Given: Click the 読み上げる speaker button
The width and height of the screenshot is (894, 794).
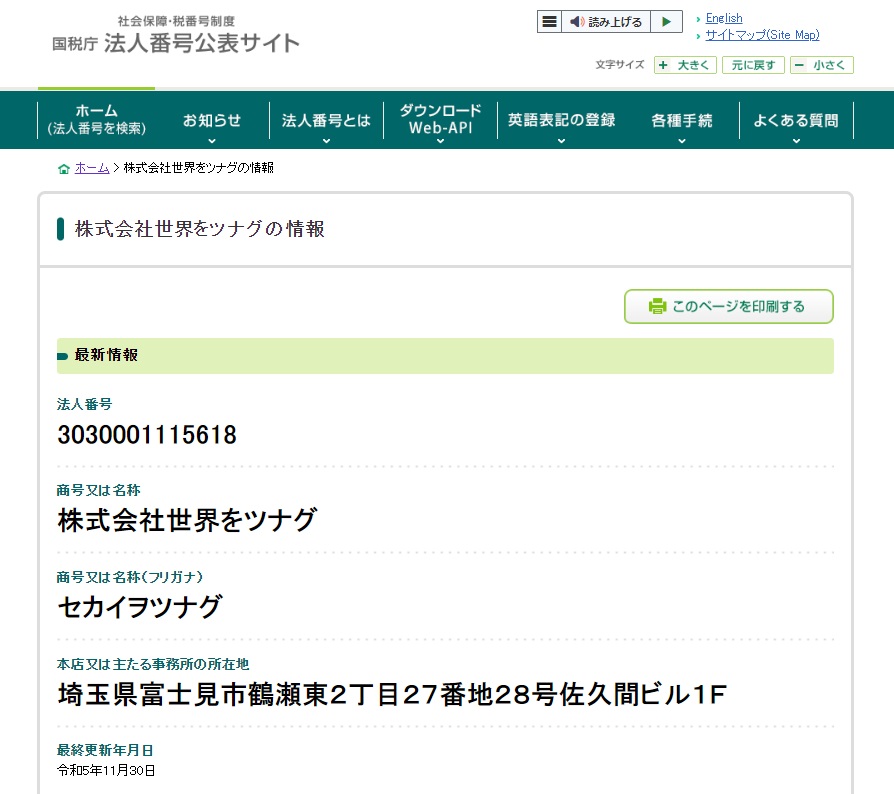Looking at the screenshot, I should pos(606,22).
